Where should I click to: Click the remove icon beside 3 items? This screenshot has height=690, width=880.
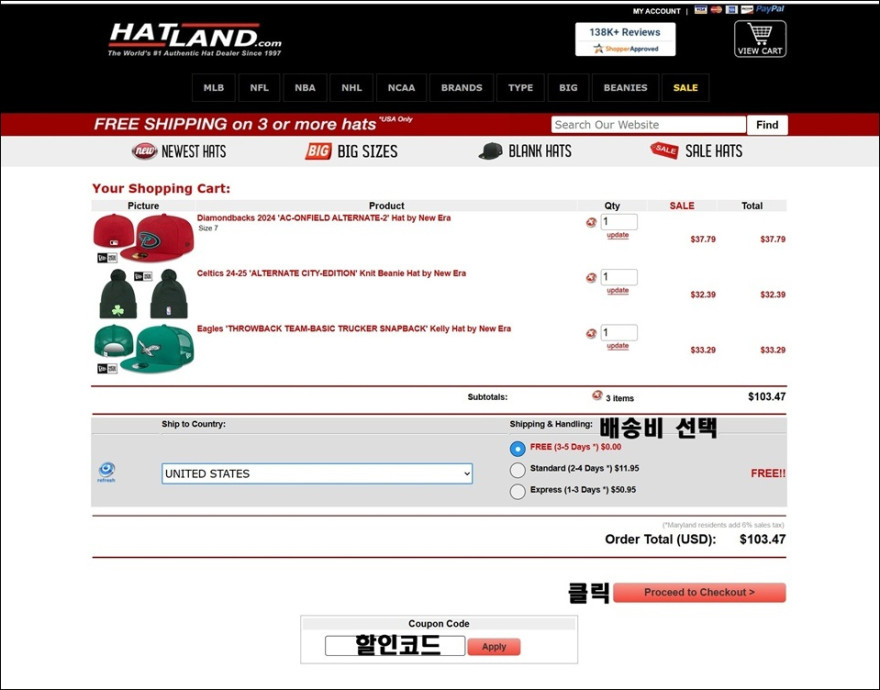597,395
